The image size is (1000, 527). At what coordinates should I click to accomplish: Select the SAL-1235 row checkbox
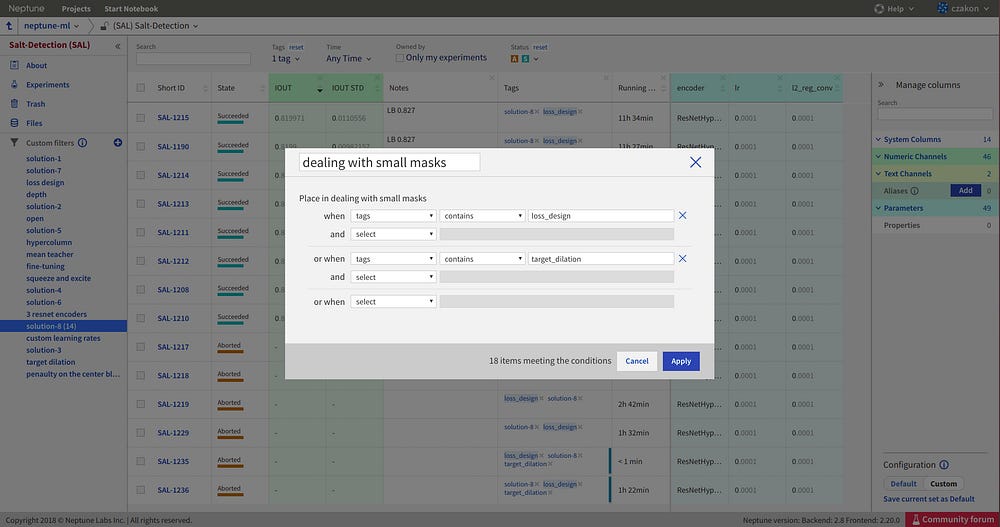point(140,461)
